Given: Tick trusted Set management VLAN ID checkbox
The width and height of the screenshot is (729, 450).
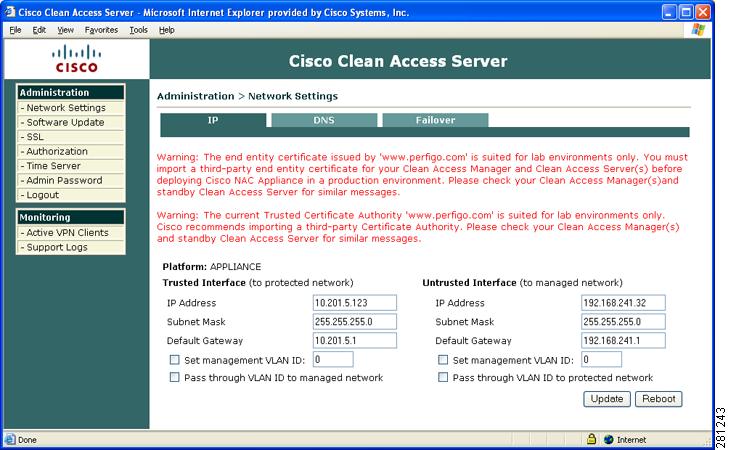Looking at the screenshot, I should [174, 360].
